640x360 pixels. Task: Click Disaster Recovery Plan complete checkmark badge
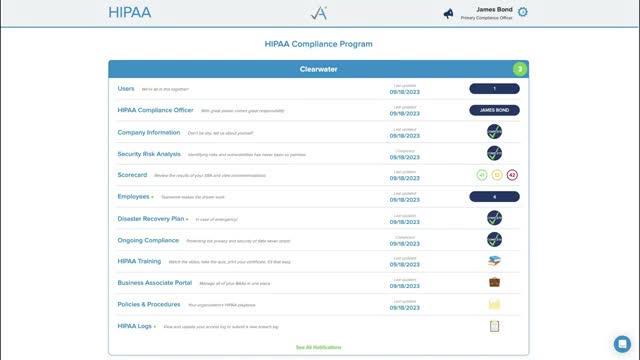(494, 218)
